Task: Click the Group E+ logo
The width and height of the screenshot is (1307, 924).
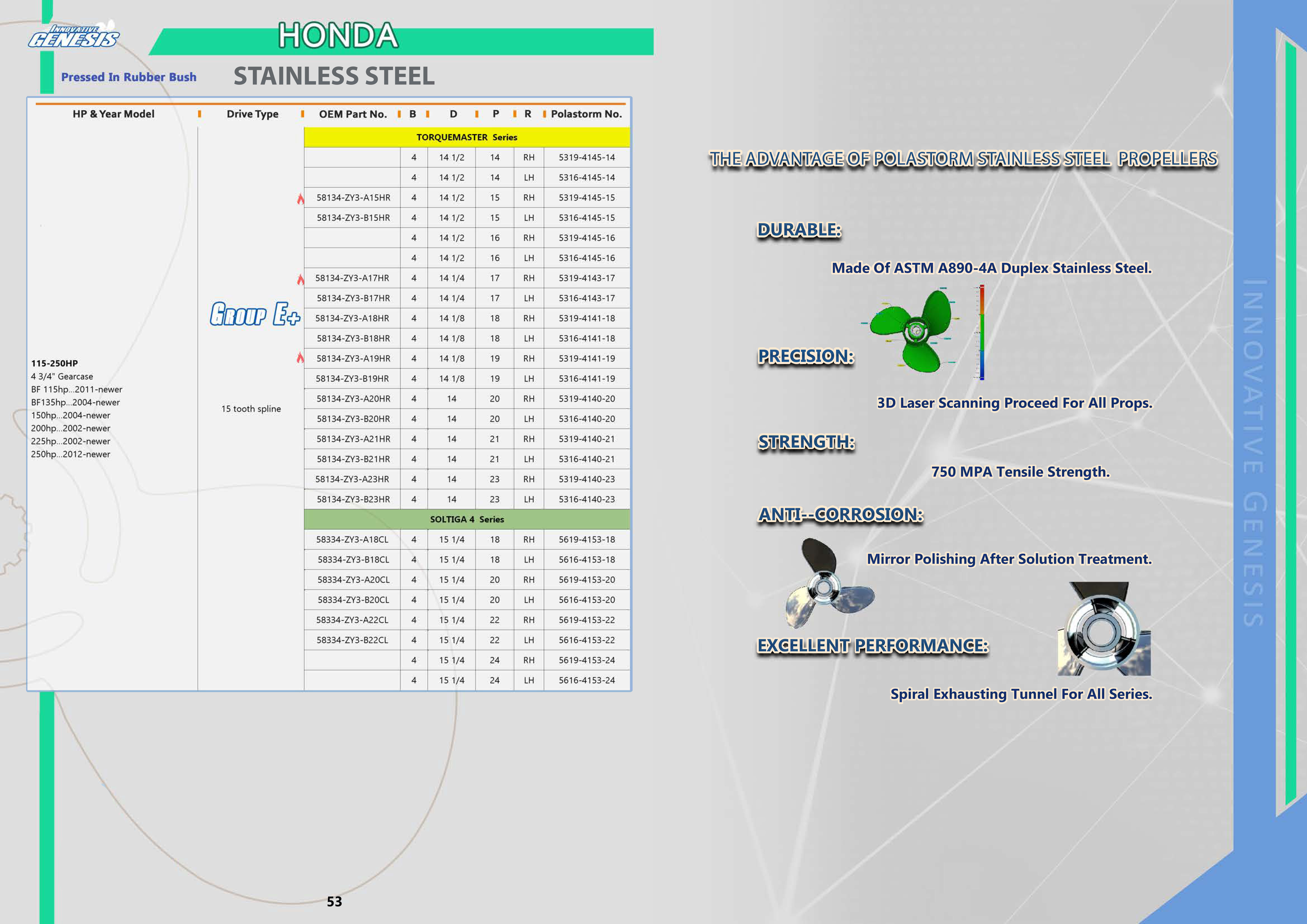Action: (255, 314)
